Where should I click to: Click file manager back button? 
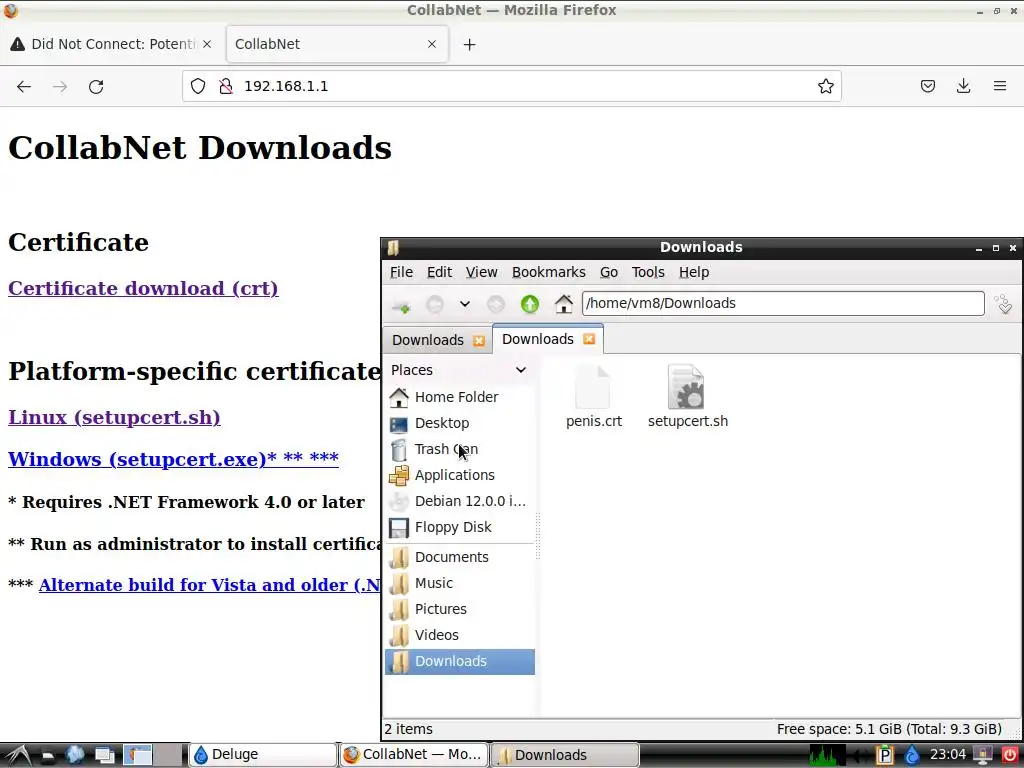pos(434,304)
